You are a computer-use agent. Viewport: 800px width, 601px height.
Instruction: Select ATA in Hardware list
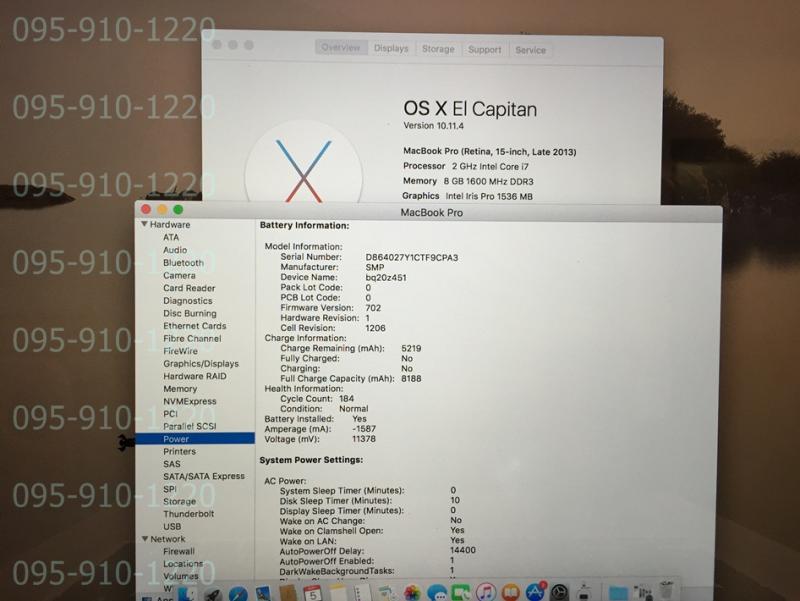pos(171,237)
